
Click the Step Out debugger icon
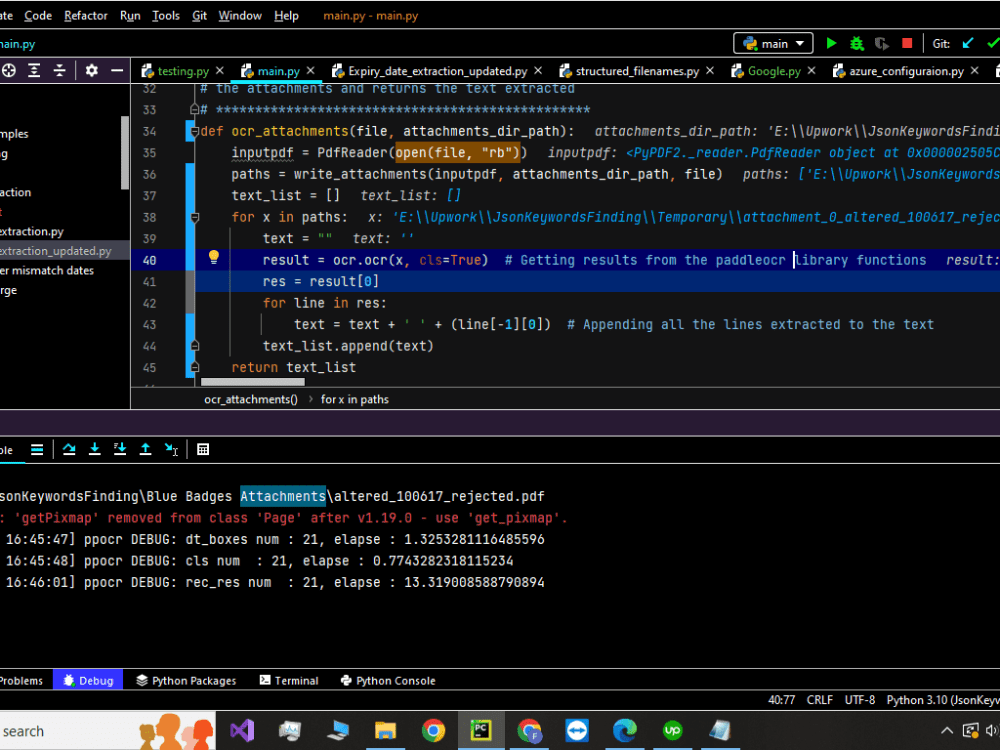(x=145, y=449)
